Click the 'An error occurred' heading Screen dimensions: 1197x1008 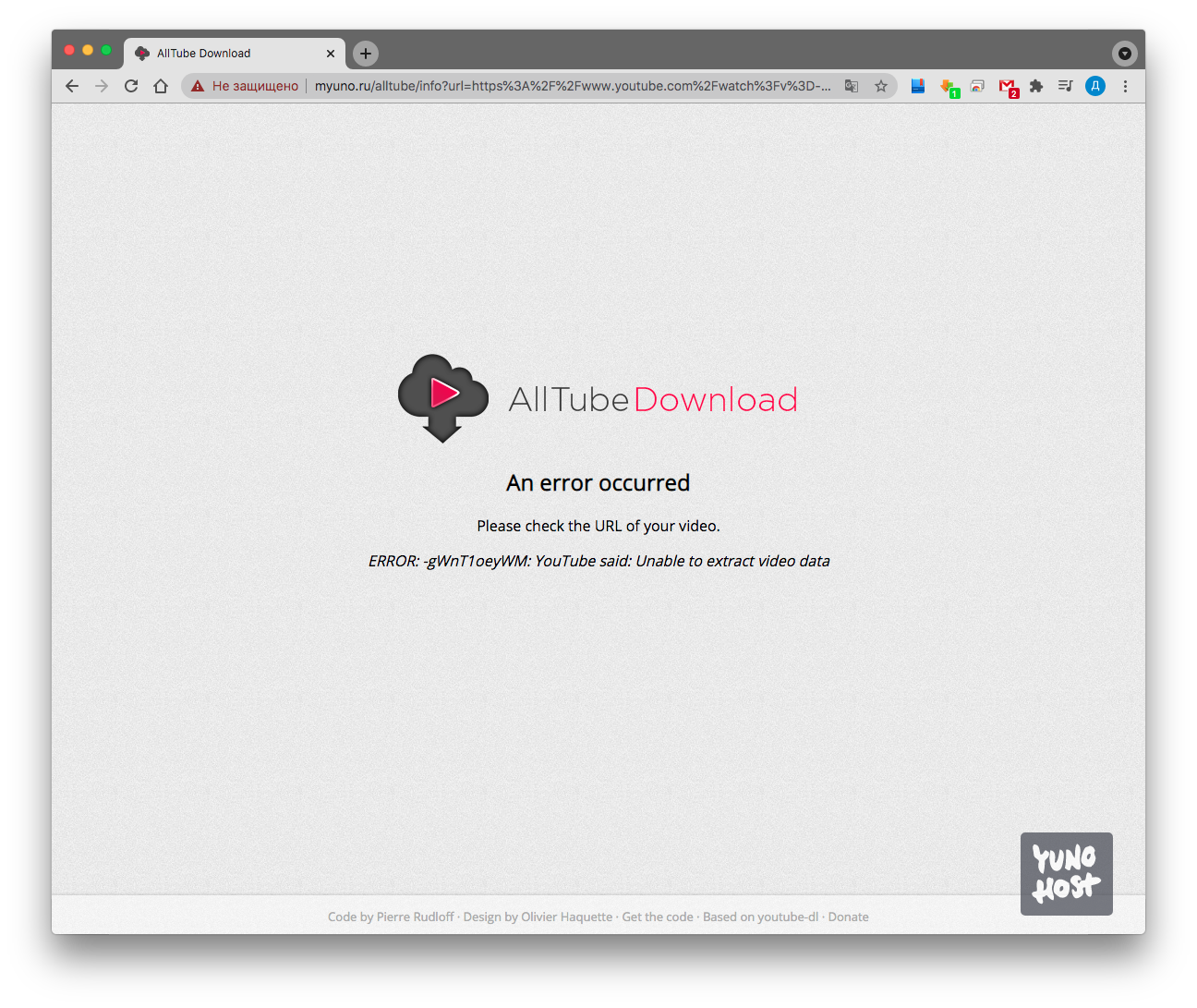[598, 483]
